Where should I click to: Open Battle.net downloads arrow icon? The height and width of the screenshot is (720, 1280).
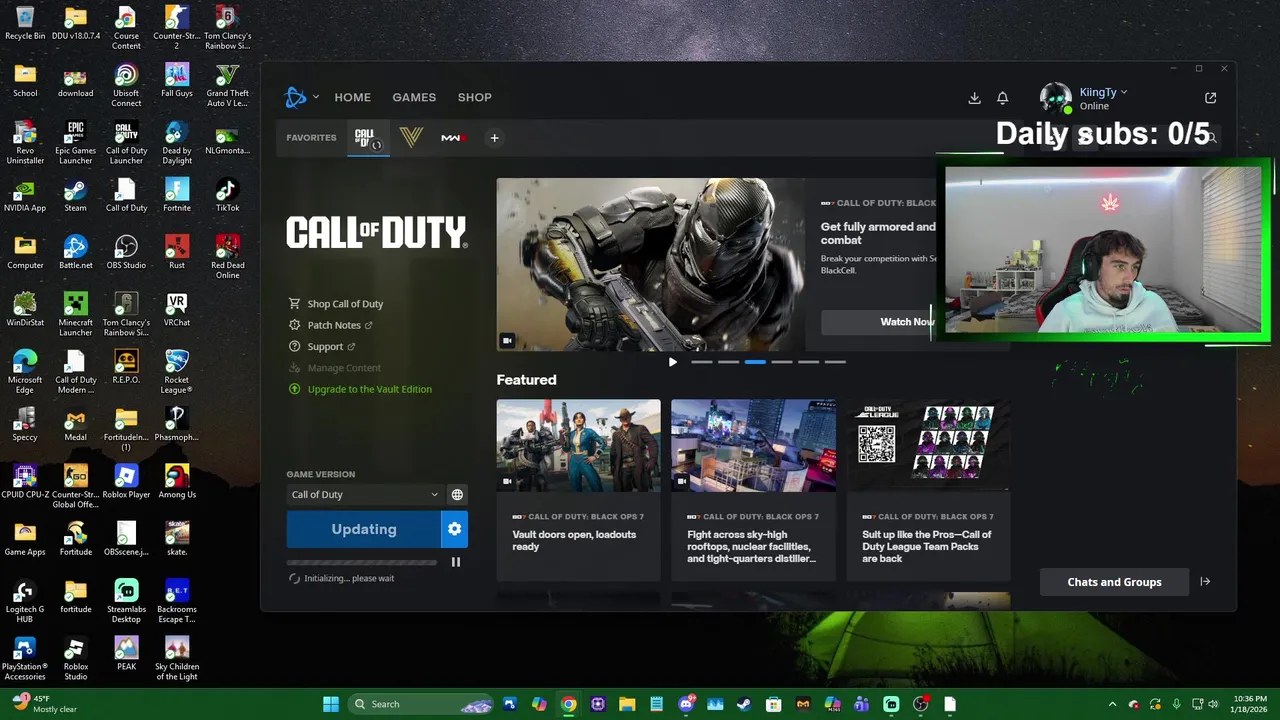[x=974, y=98]
